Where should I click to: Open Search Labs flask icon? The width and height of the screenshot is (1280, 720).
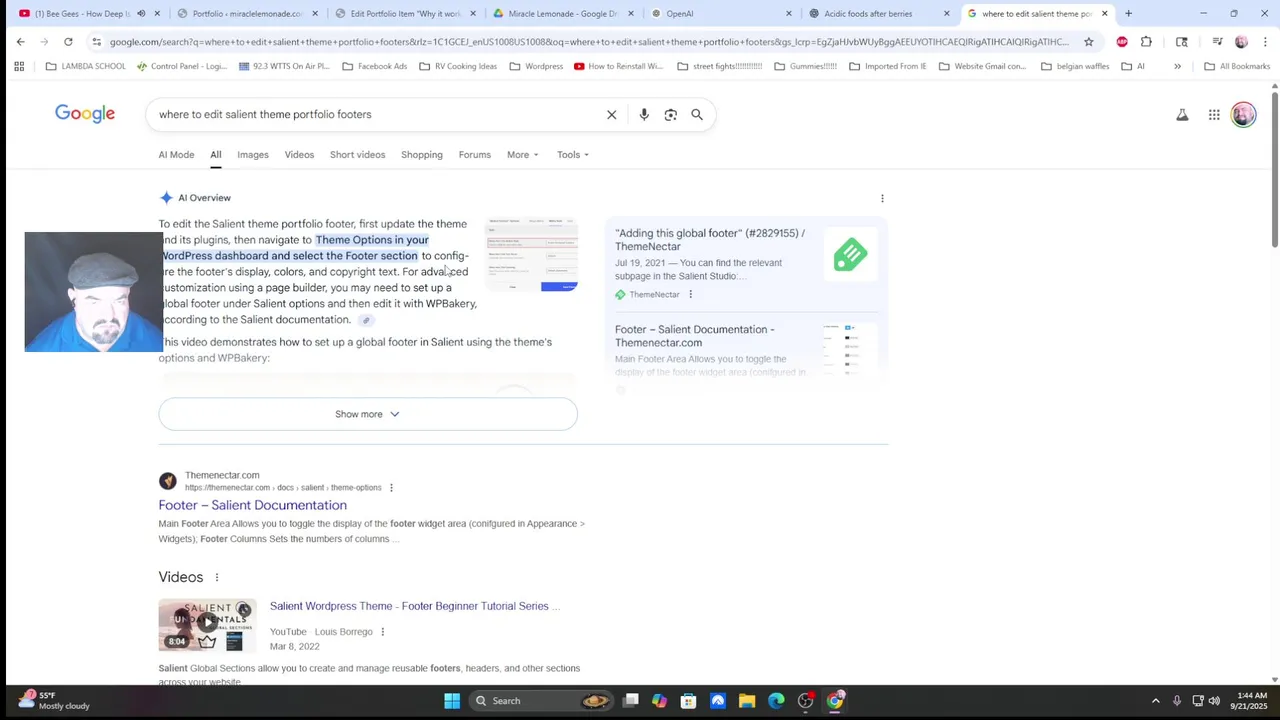[x=1182, y=115]
